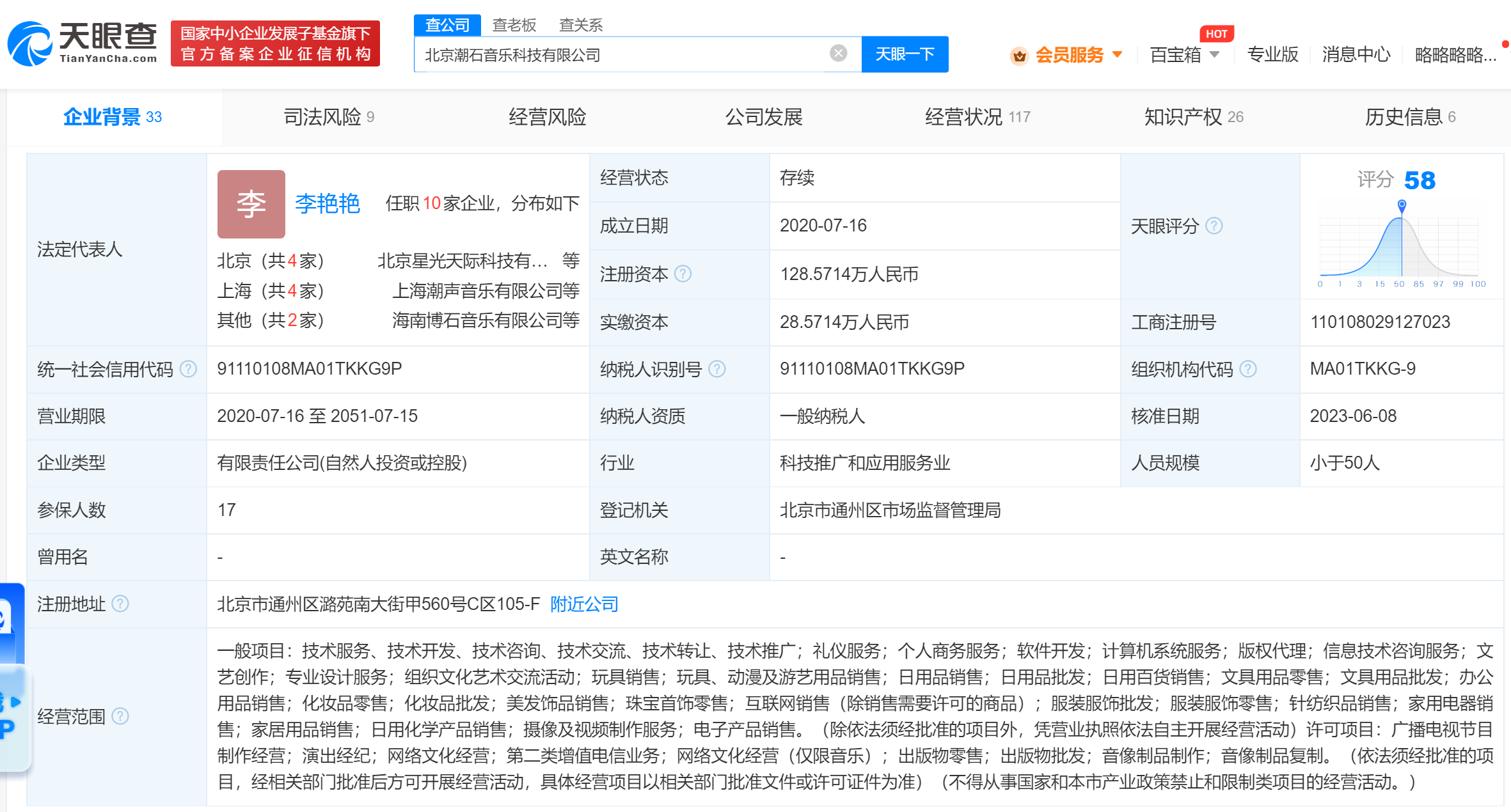The width and height of the screenshot is (1511, 812).
Task: Click the score distribution chart marker
Action: tap(1402, 206)
